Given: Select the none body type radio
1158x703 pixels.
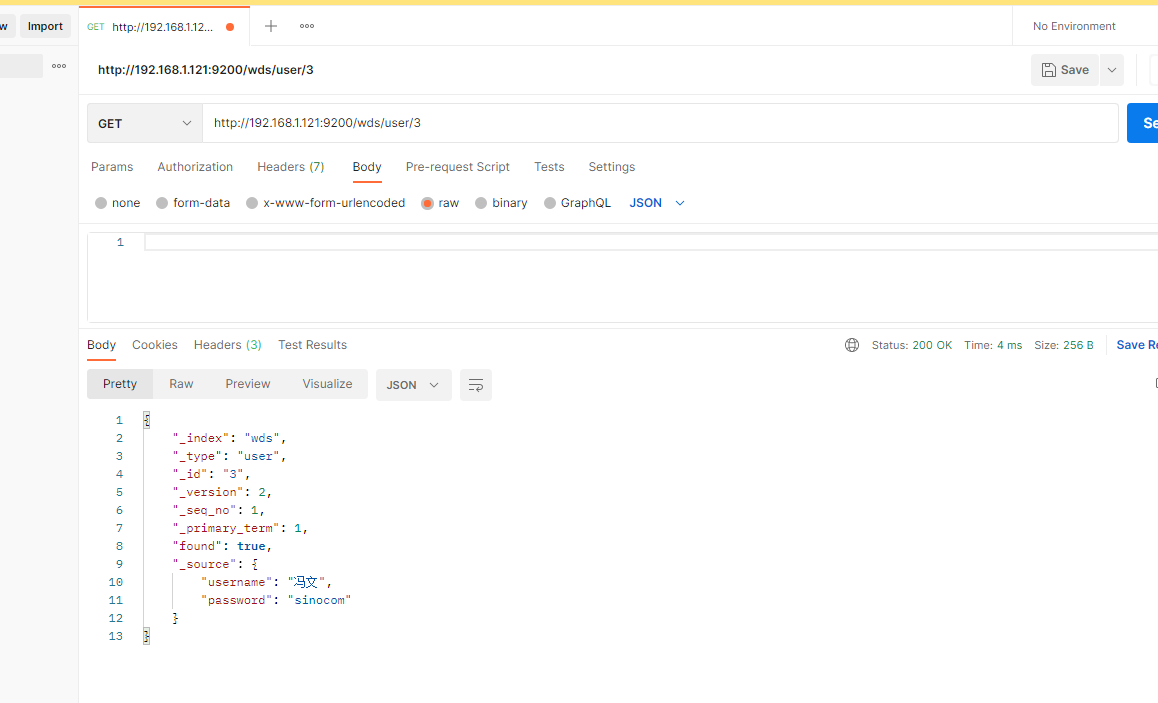Looking at the screenshot, I should coord(101,203).
